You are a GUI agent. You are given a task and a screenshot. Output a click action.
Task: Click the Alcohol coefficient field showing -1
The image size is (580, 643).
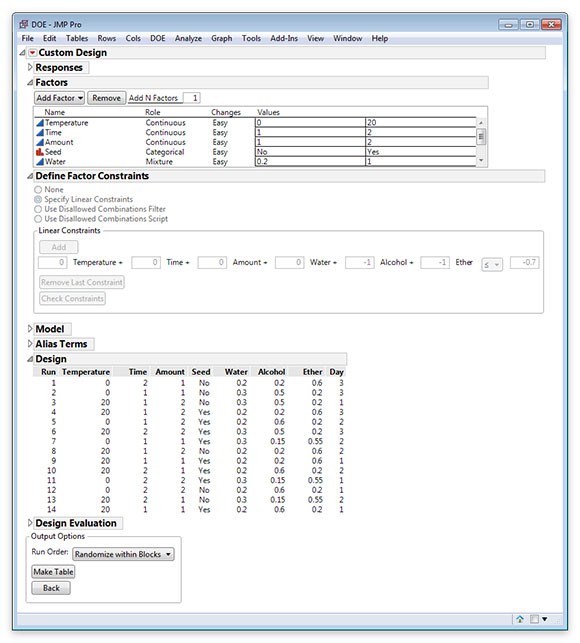point(360,262)
